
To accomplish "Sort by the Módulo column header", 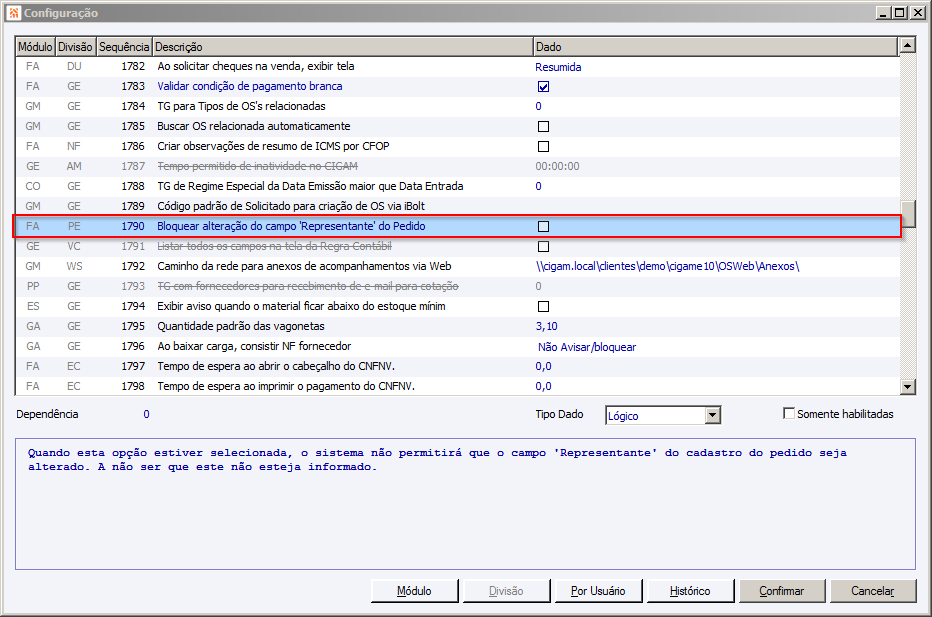I will point(35,46).
